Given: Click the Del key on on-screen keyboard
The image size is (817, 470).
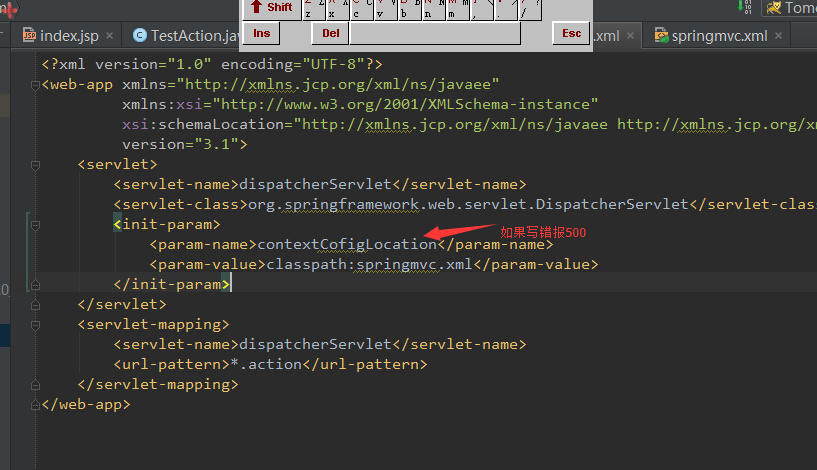Looking at the screenshot, I should pos(330,33).
